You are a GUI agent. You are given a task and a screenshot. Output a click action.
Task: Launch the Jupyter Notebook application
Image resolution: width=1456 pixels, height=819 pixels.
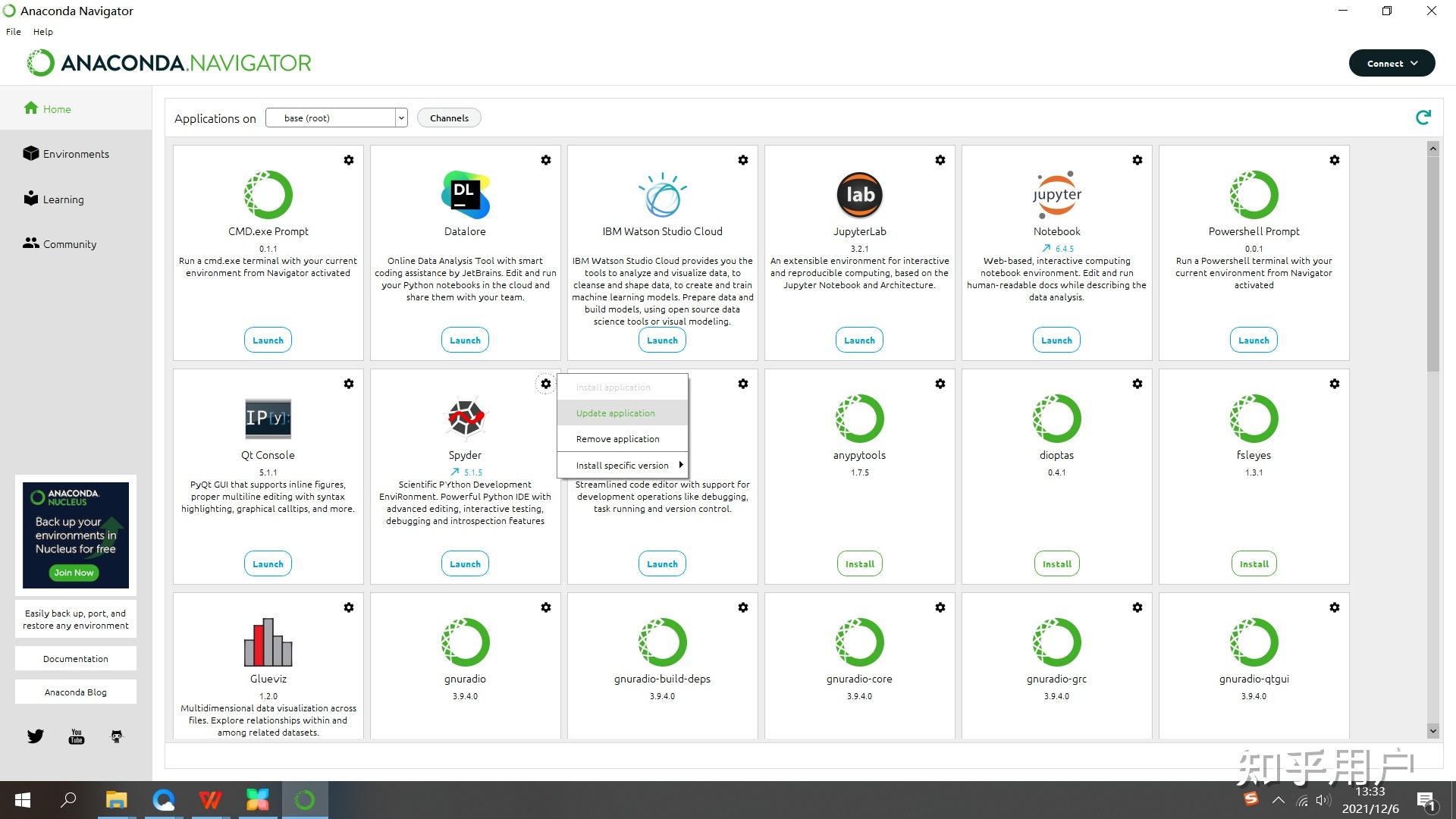tap(1056, 340)
